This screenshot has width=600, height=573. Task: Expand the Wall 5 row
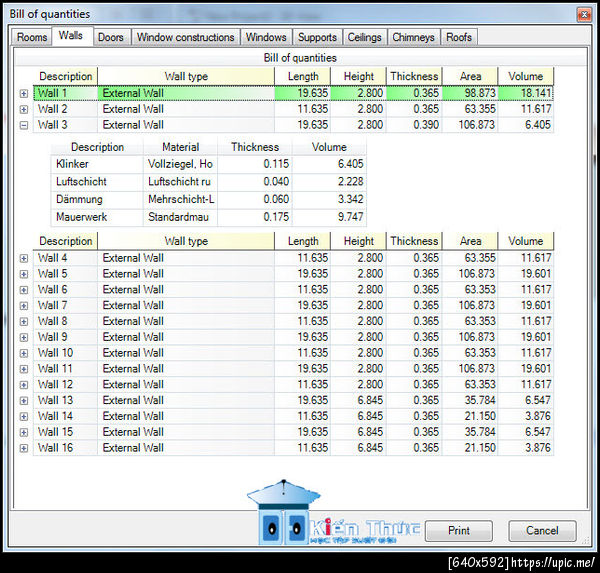[x=24, y=274]
